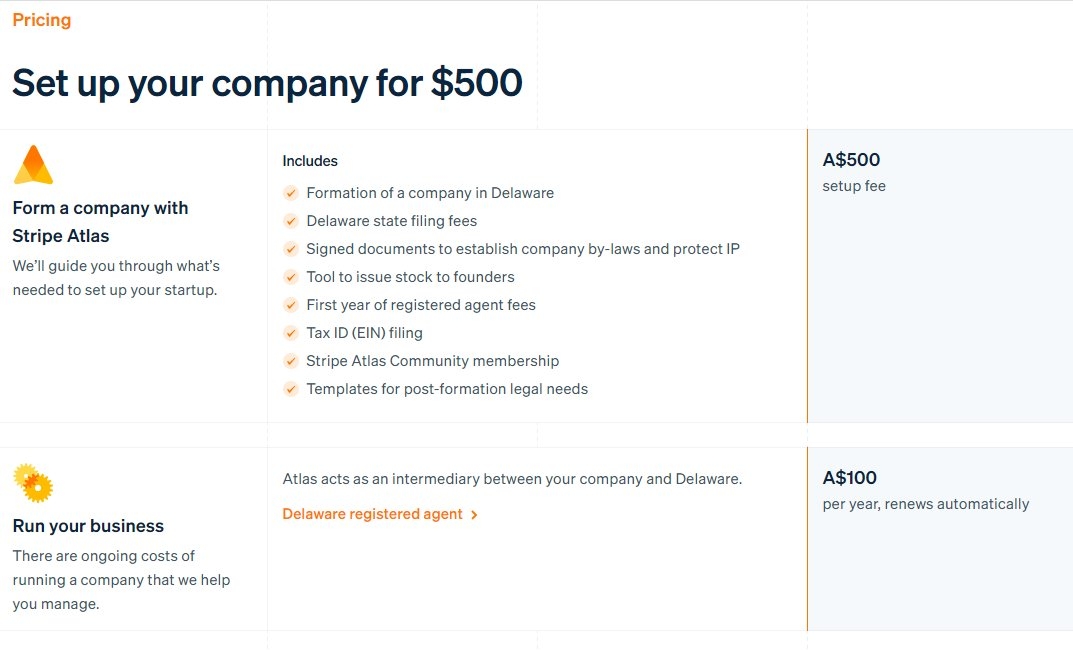Click checkmark icon beside Delaware state filing fees
This screenshot has height=650, width=1073.
[291, 221]
